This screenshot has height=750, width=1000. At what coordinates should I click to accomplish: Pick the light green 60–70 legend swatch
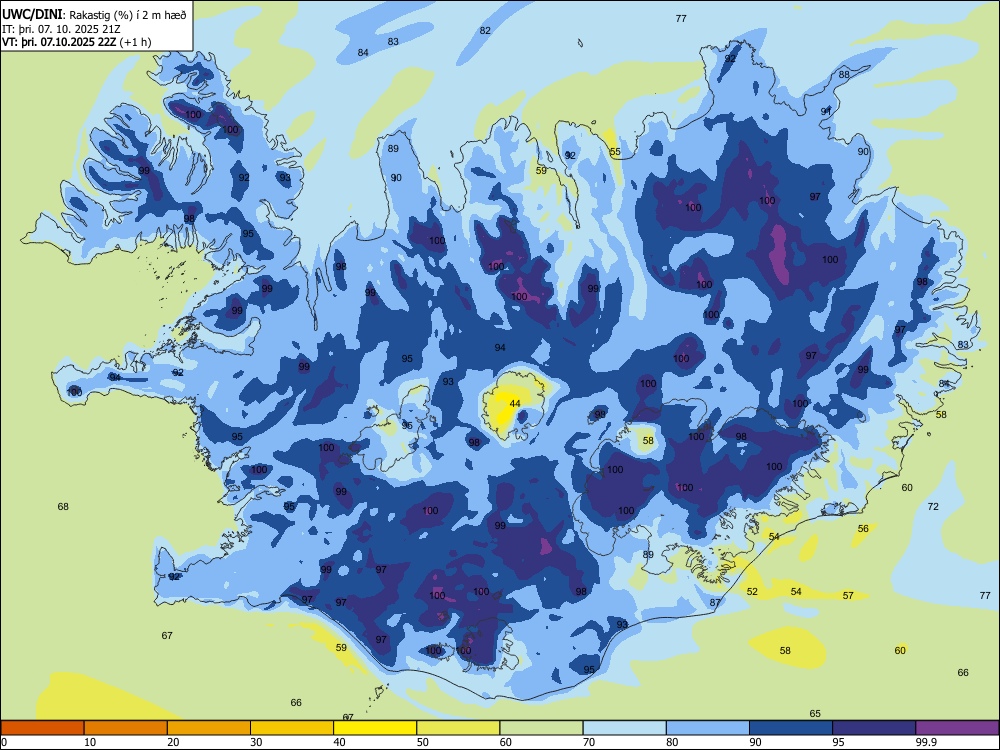[x=541, y=728]
